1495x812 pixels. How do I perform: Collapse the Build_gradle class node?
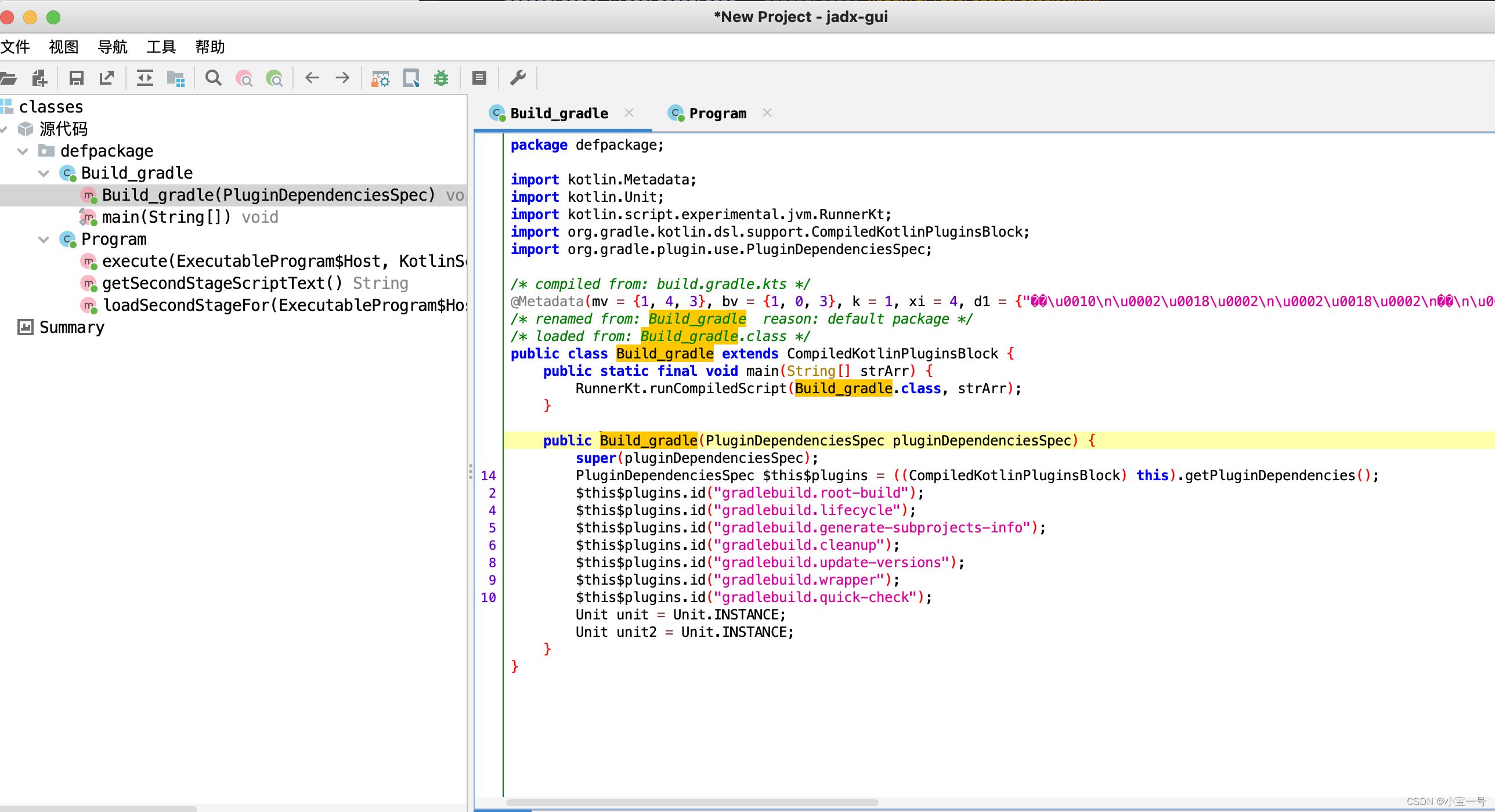tap(44, 173)
